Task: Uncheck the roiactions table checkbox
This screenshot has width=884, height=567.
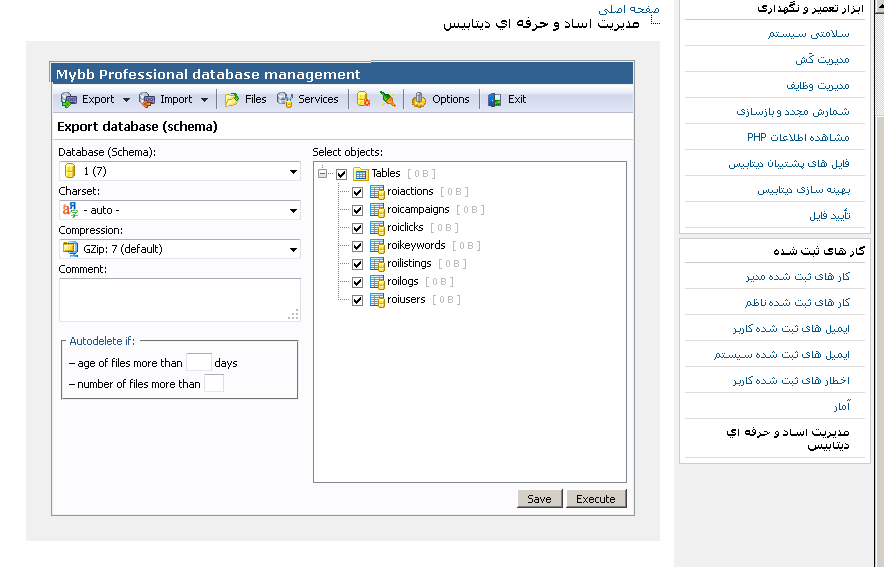Action: [x=357, y=192]
